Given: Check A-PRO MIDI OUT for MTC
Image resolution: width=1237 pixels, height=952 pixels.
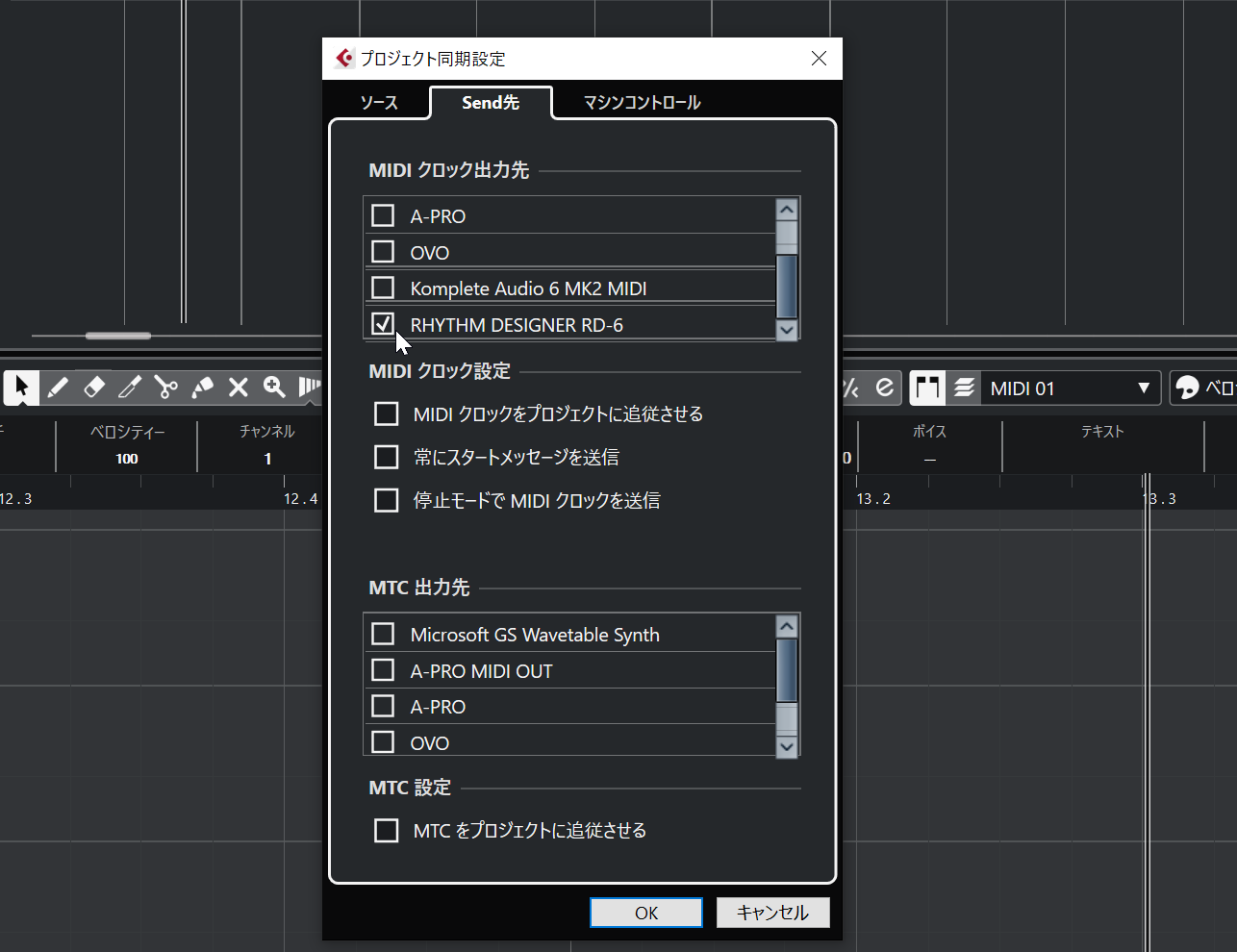Looking at the screenshot, I should point(383,670).
